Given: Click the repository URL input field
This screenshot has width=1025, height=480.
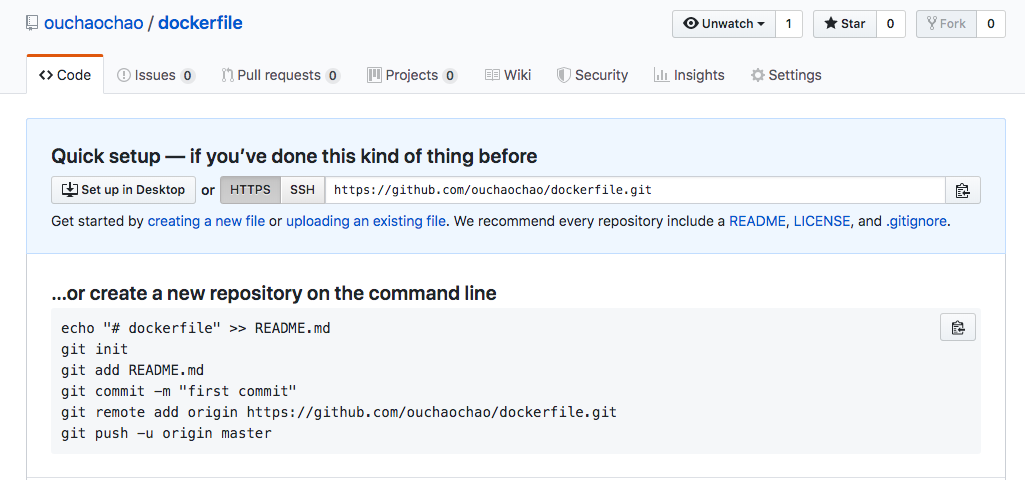Looking at the screenshot, I should [635, 190].
